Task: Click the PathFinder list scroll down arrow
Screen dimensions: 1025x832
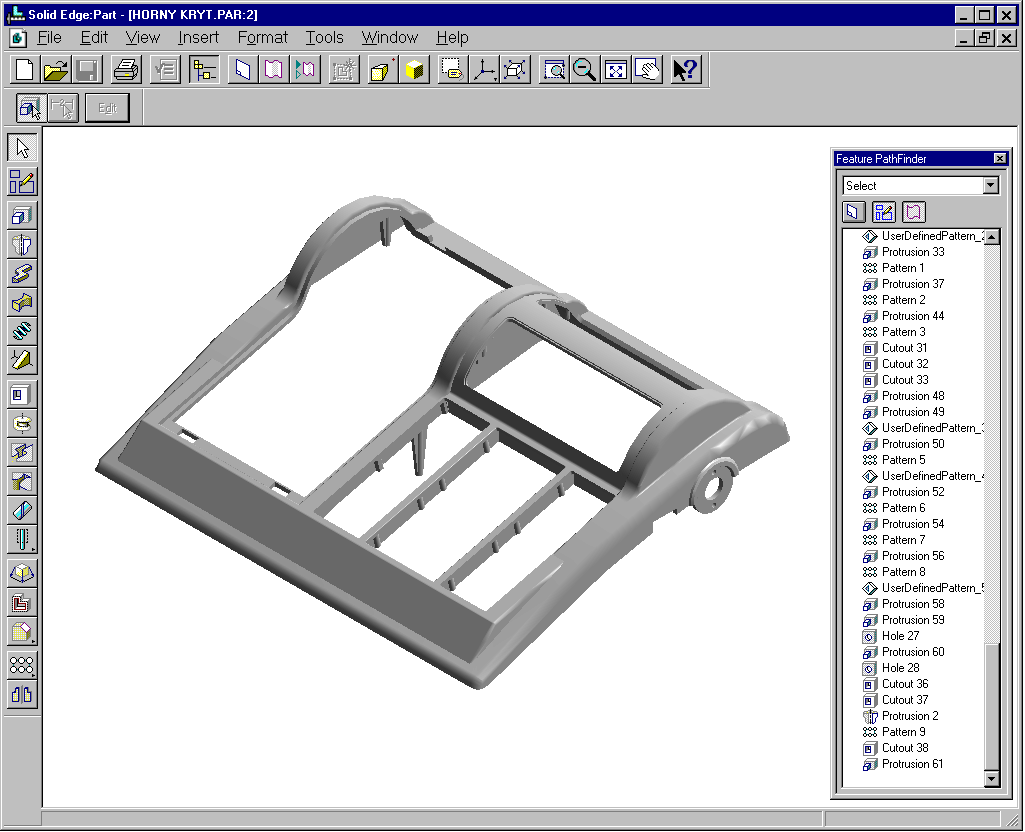Action: (x=992, y=778)
